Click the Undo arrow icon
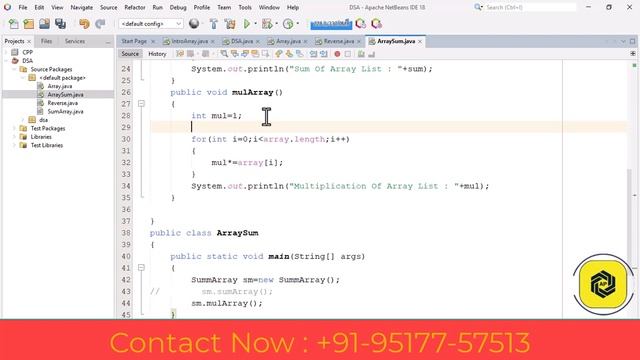 click(x=84, y=24)
